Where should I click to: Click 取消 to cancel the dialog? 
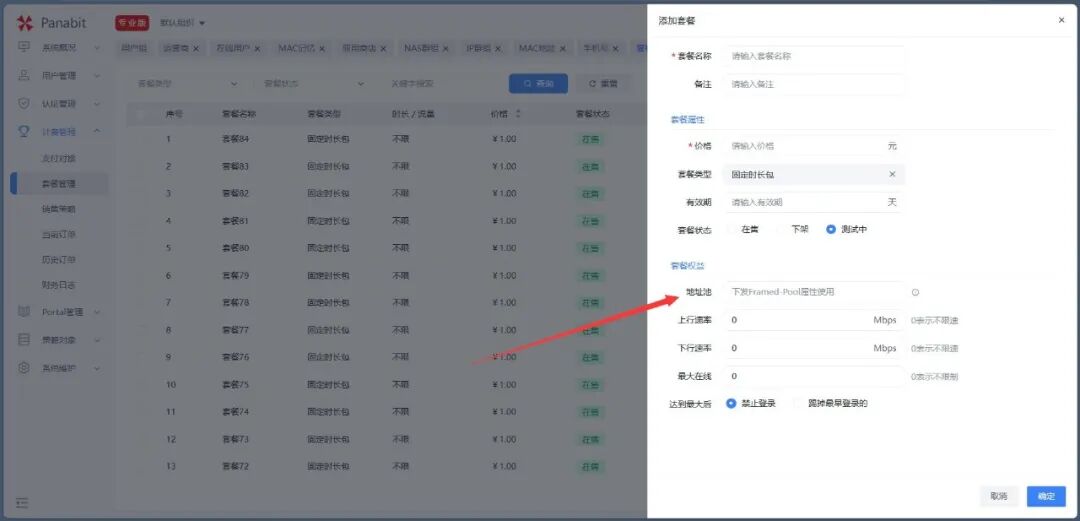tap(999, 496)
